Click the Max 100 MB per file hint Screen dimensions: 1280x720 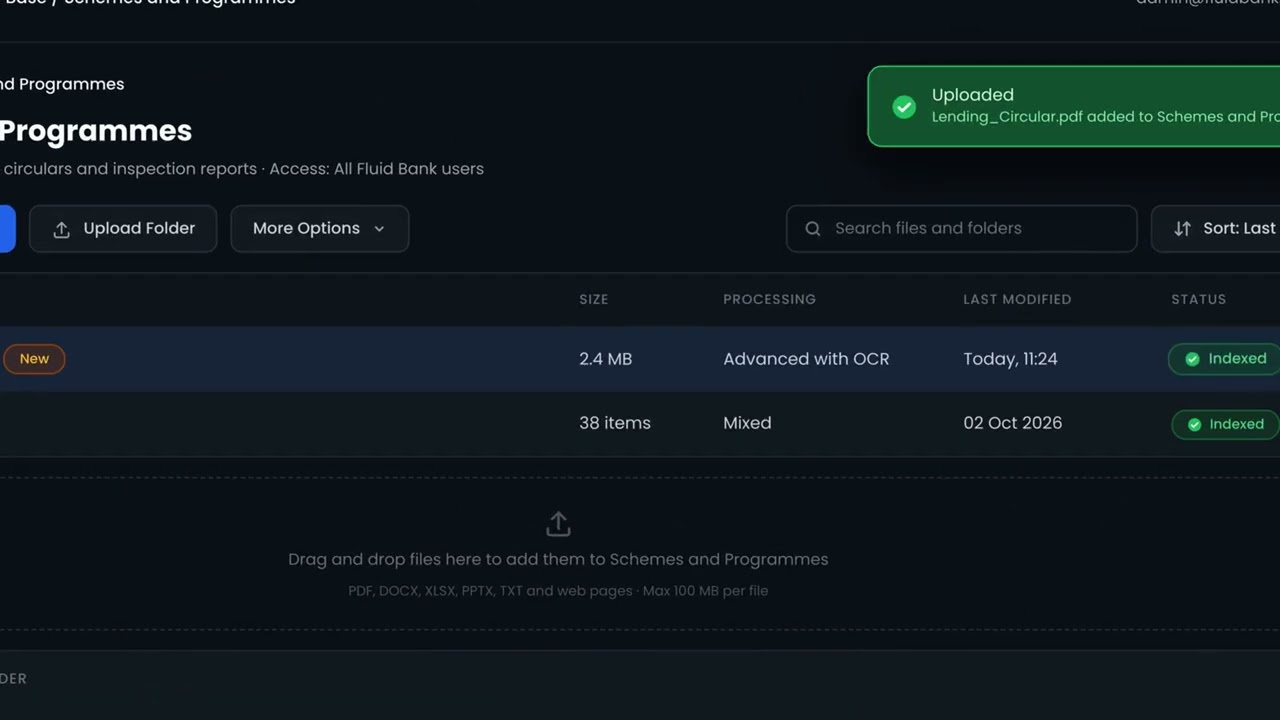click(705, 591)
